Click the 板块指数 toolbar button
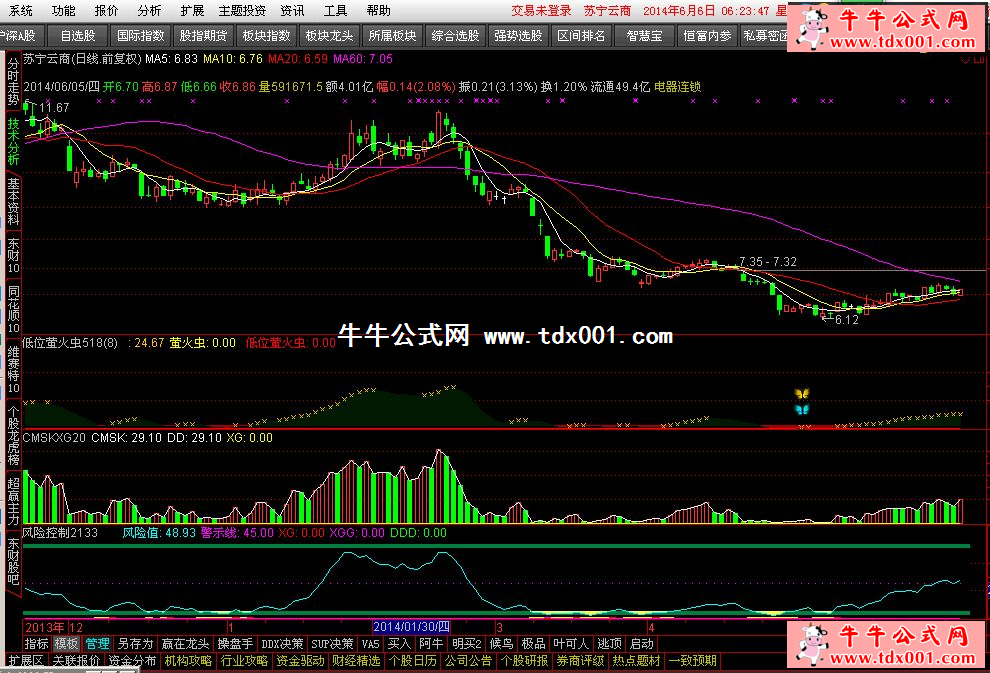Viewport: 990px width, 673px height. pyautogui.click(x=266, y=35)
